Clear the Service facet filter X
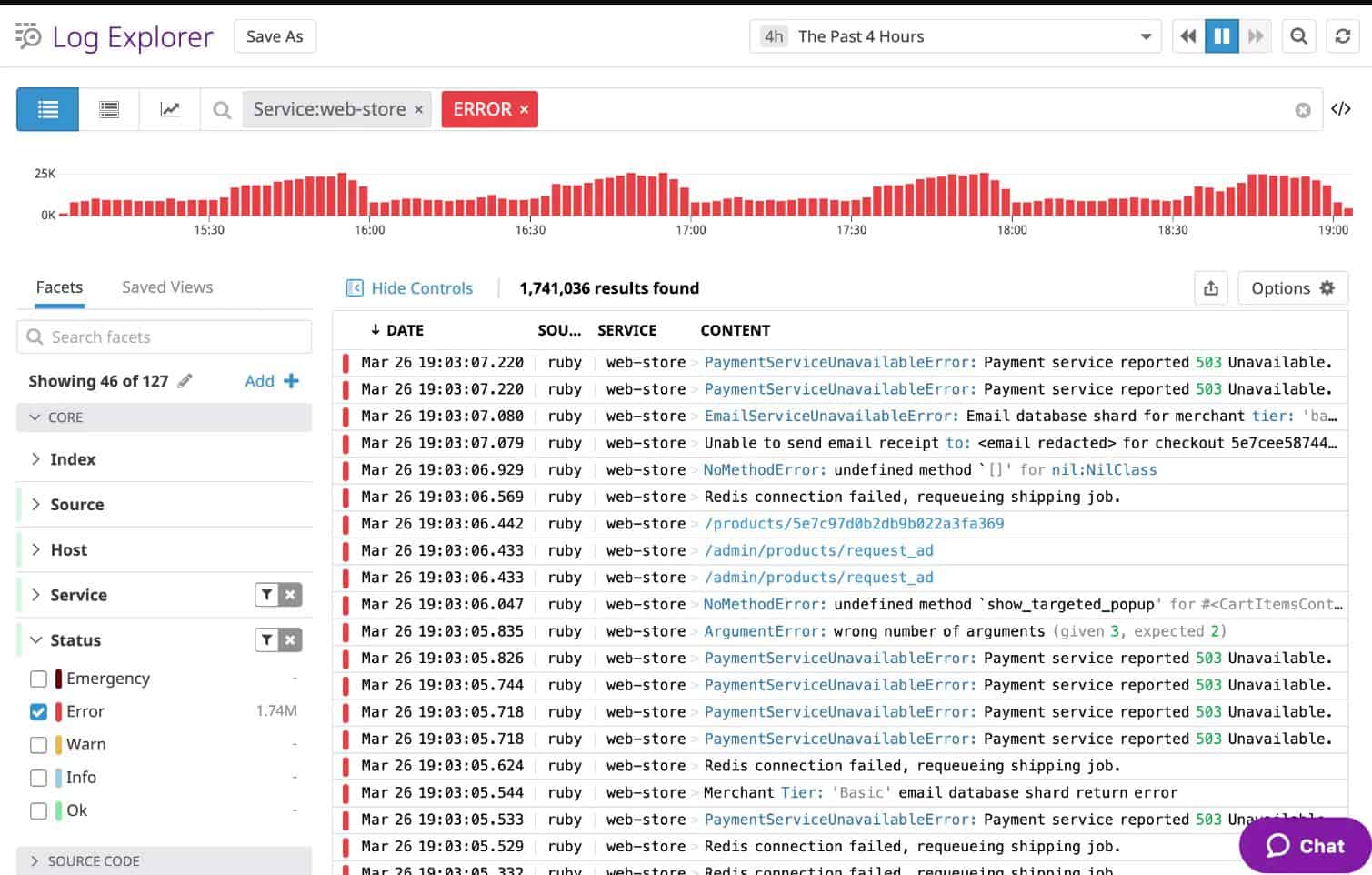The image size is (1372, 875). click(290, 595)
